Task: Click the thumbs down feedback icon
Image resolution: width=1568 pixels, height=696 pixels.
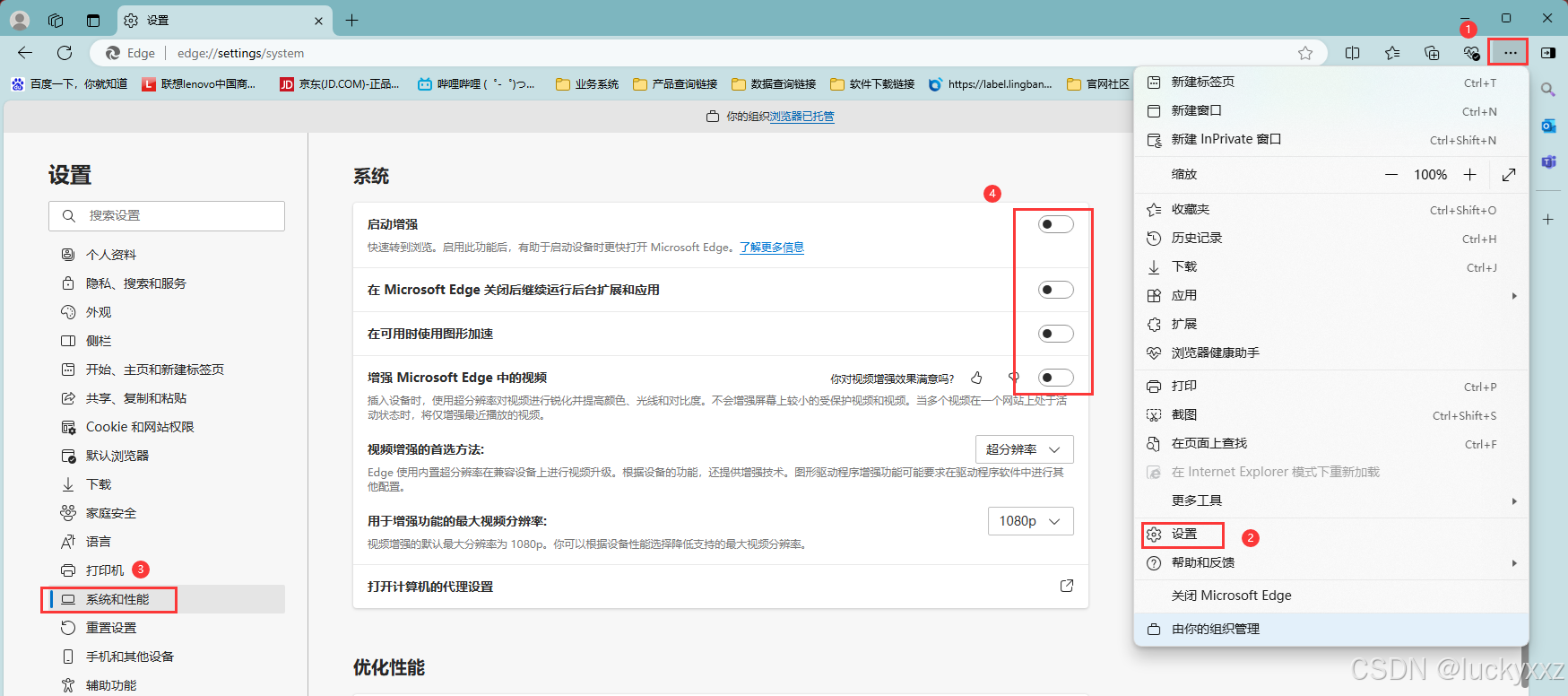Action: (1014, 378)
